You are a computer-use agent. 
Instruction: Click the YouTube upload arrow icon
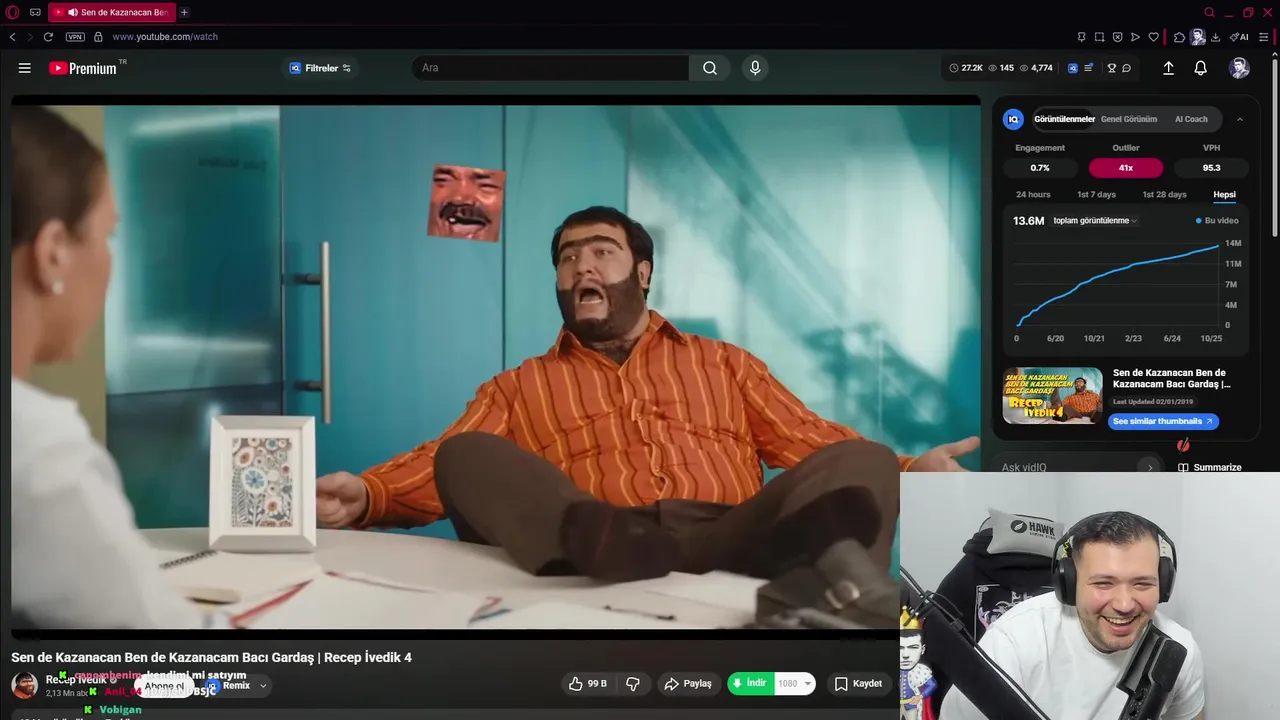coord(1168,68)
